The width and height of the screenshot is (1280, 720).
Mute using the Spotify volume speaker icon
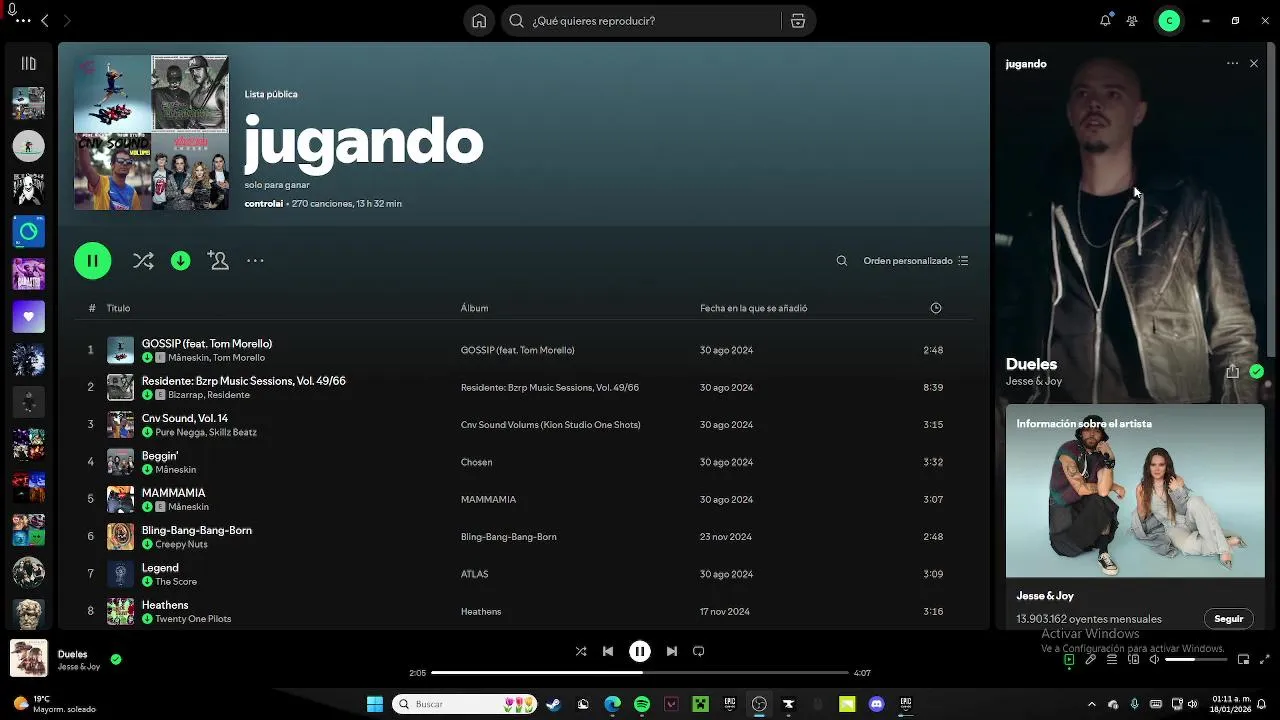[x=1155, y=660]
